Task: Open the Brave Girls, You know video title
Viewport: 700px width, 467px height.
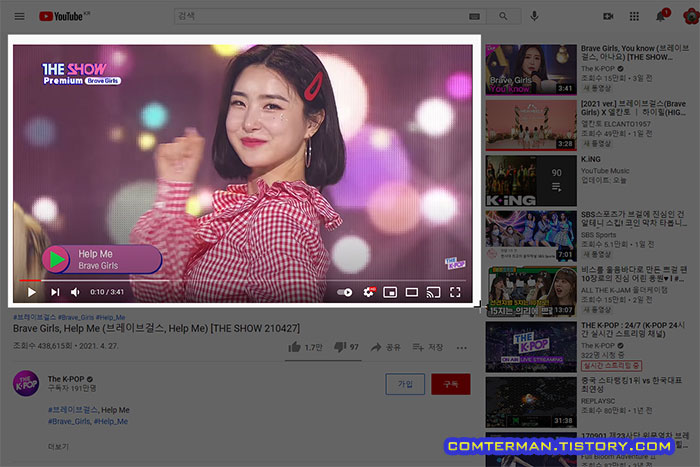Action: tap(634, 52)
